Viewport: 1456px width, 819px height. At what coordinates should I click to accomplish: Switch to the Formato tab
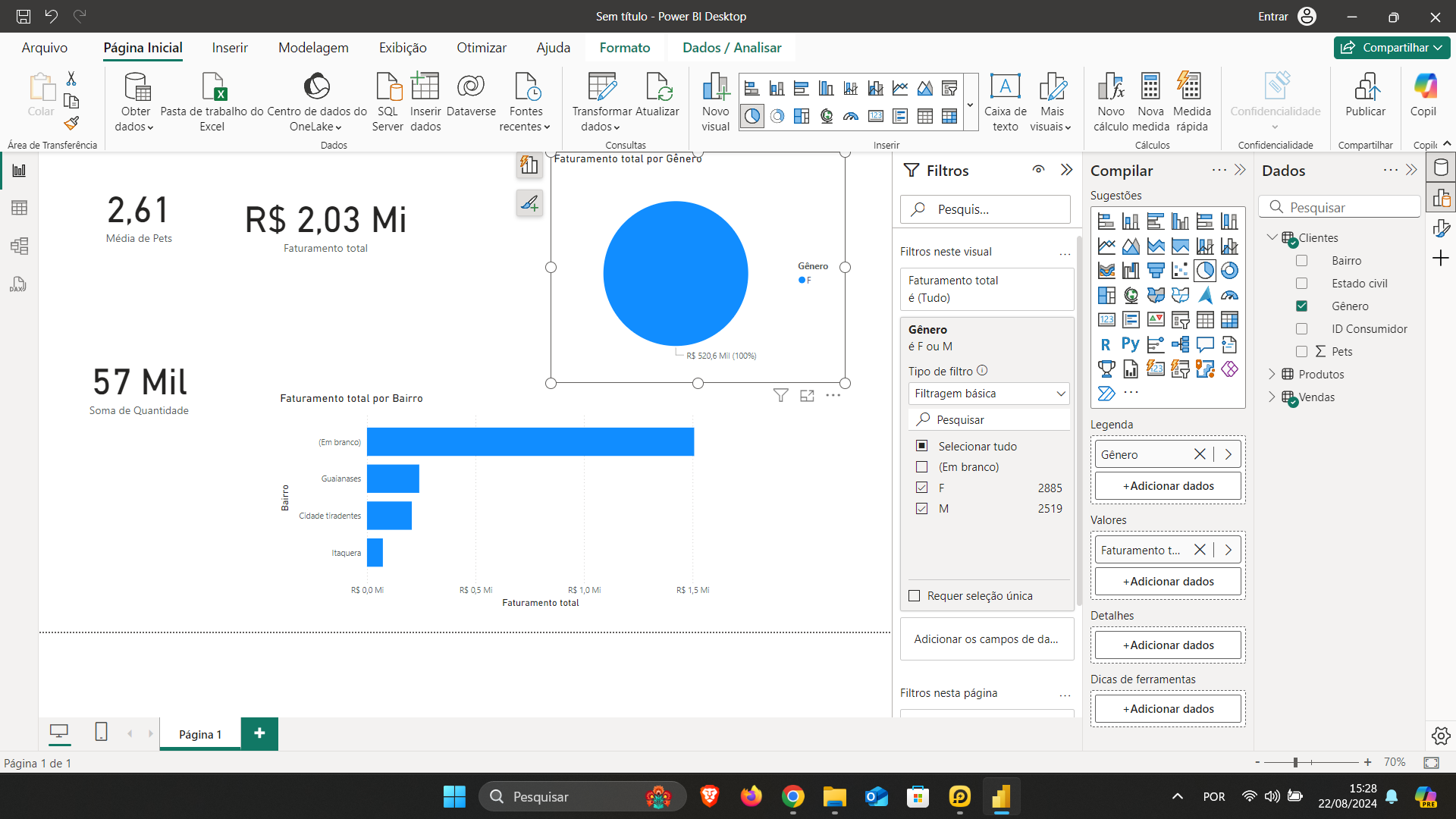click(625, 47)
